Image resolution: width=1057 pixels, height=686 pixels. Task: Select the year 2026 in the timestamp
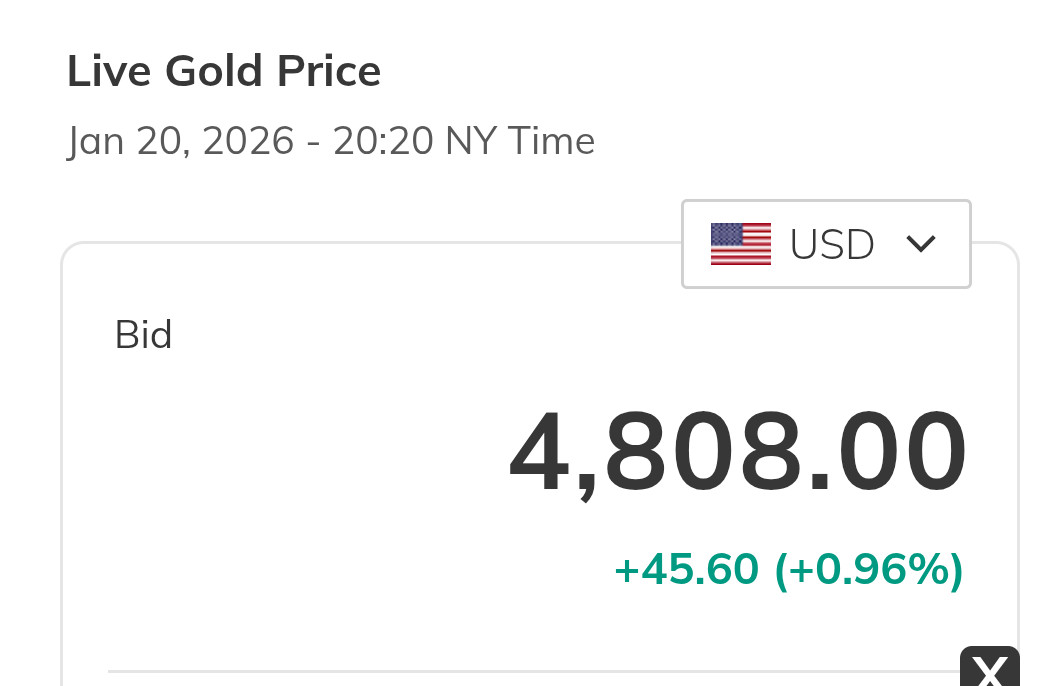pos(248,141)
